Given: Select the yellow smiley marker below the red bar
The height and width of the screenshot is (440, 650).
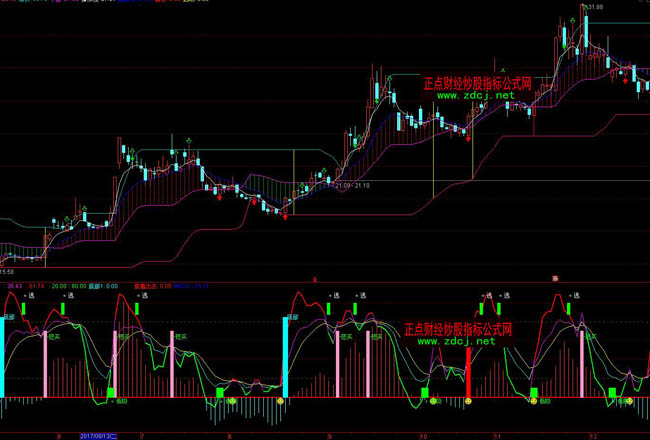Looking at the screenshot, I should click(468, 401).
